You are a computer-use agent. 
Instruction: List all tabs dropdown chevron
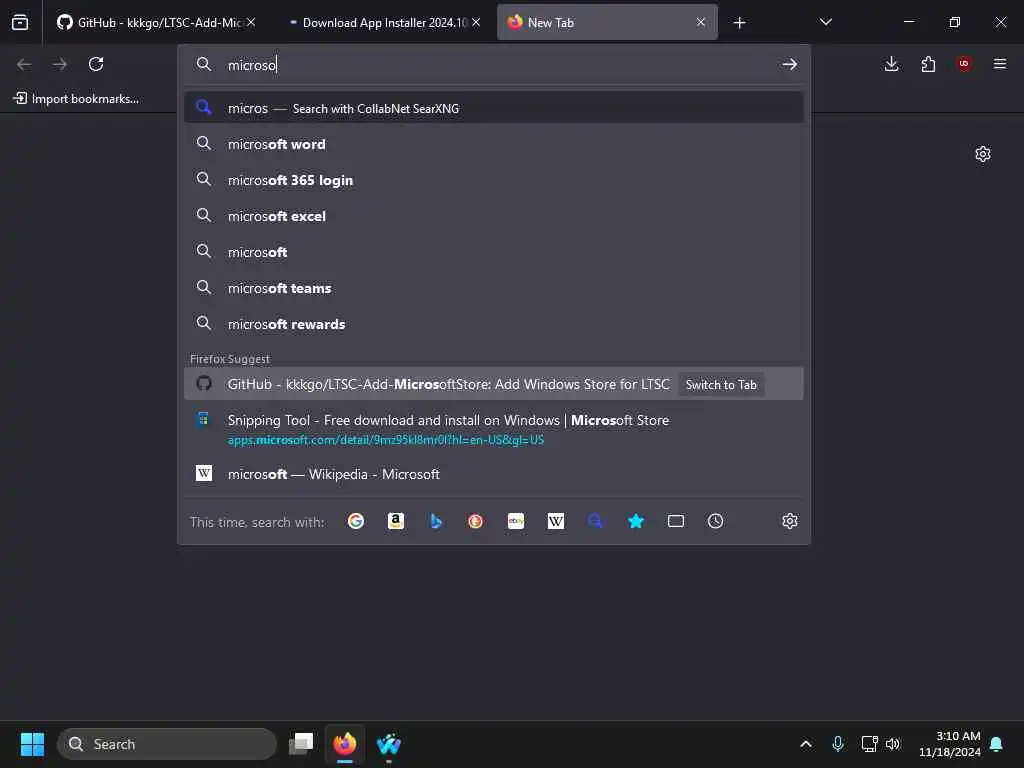pyautogui.click(x=825, y=22)
